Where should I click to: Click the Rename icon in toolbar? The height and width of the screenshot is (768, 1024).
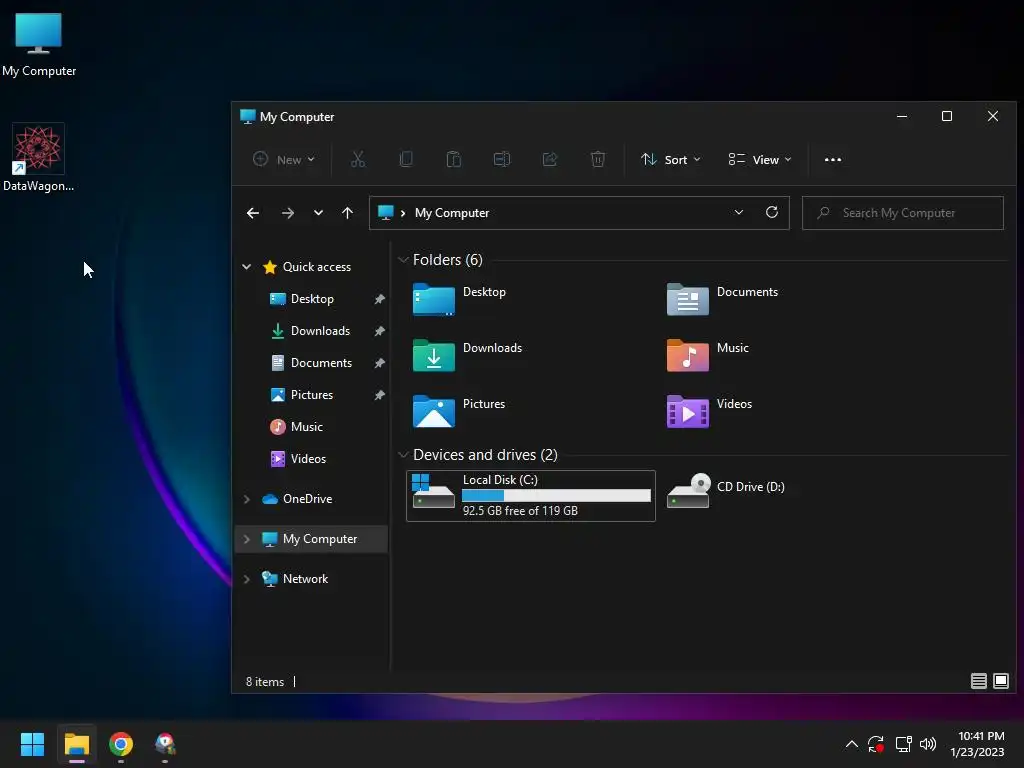[502, 159]
